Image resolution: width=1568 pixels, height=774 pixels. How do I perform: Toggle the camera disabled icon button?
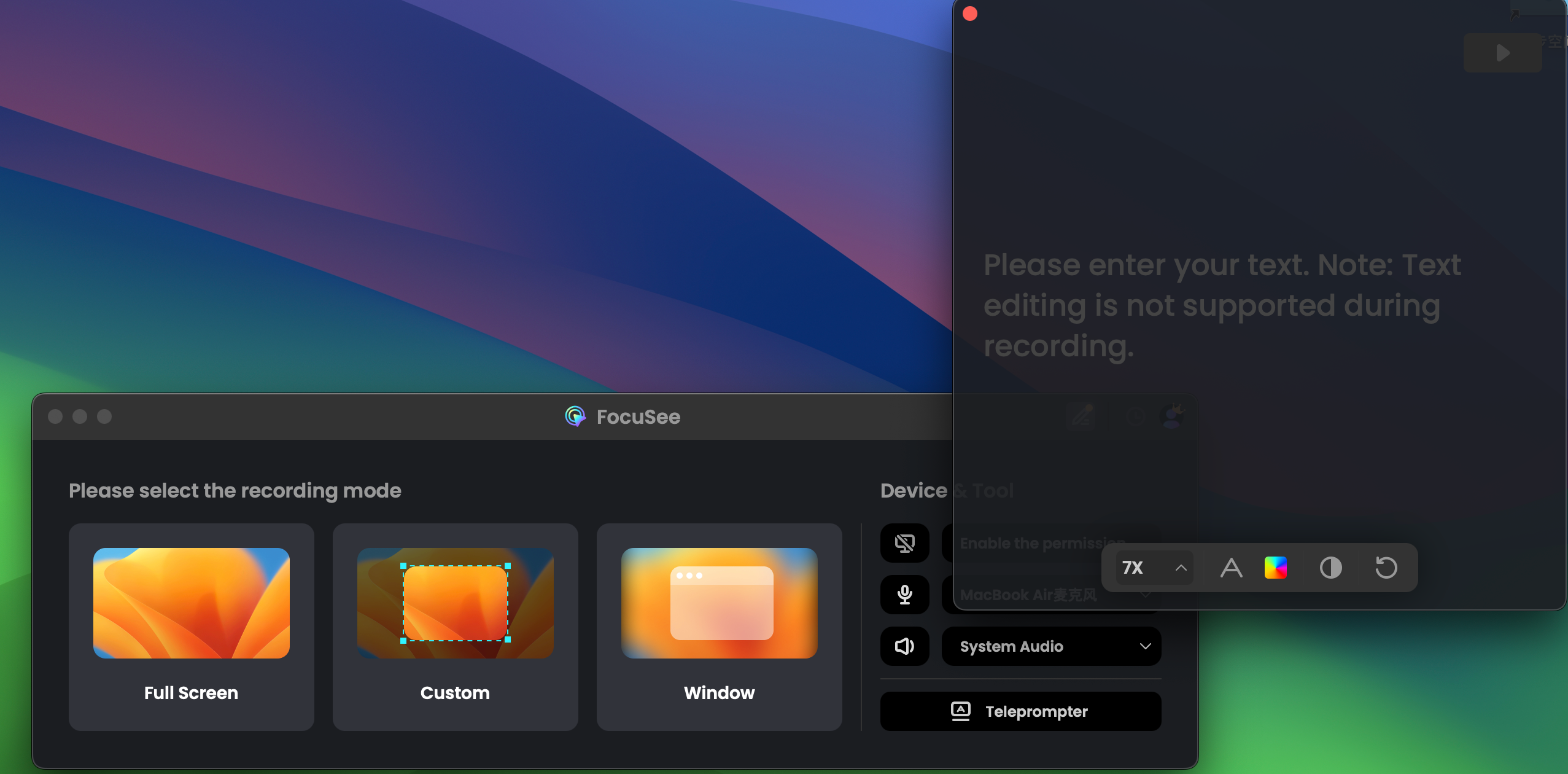pyautogui.click(x=904, y=543)
